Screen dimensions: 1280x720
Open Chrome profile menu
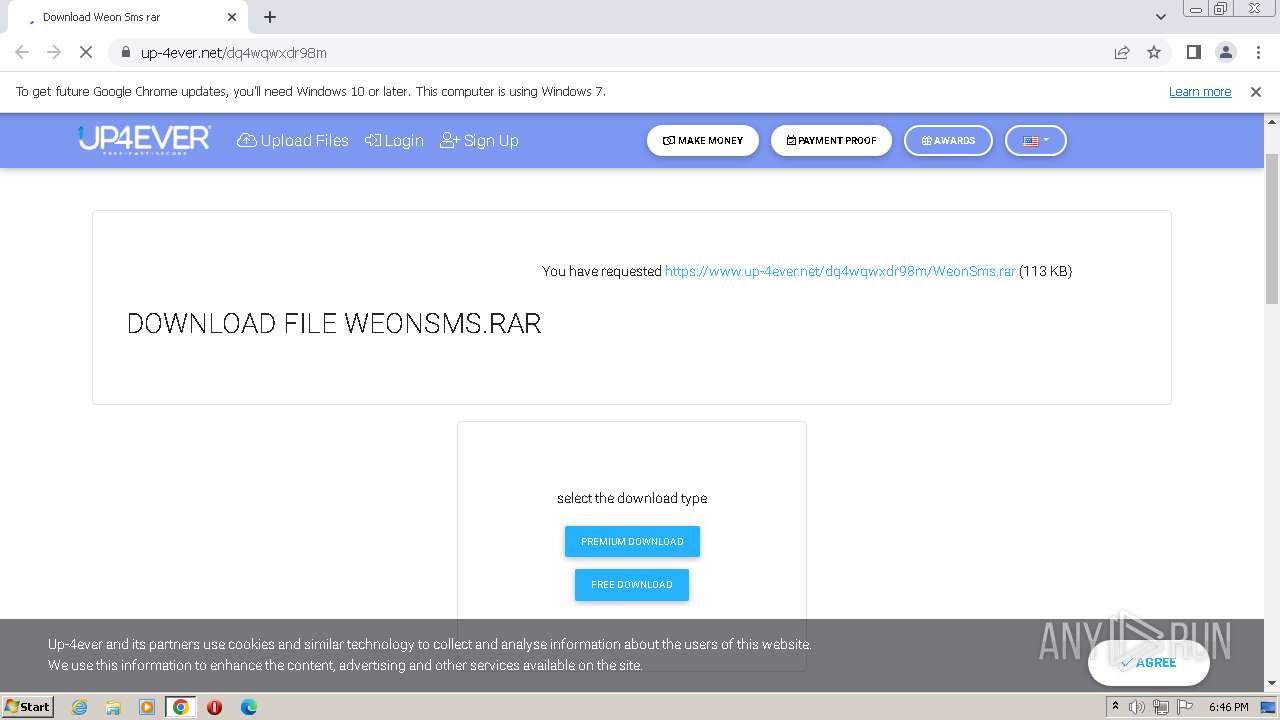pyautogui.click(x=1225, y=52)
